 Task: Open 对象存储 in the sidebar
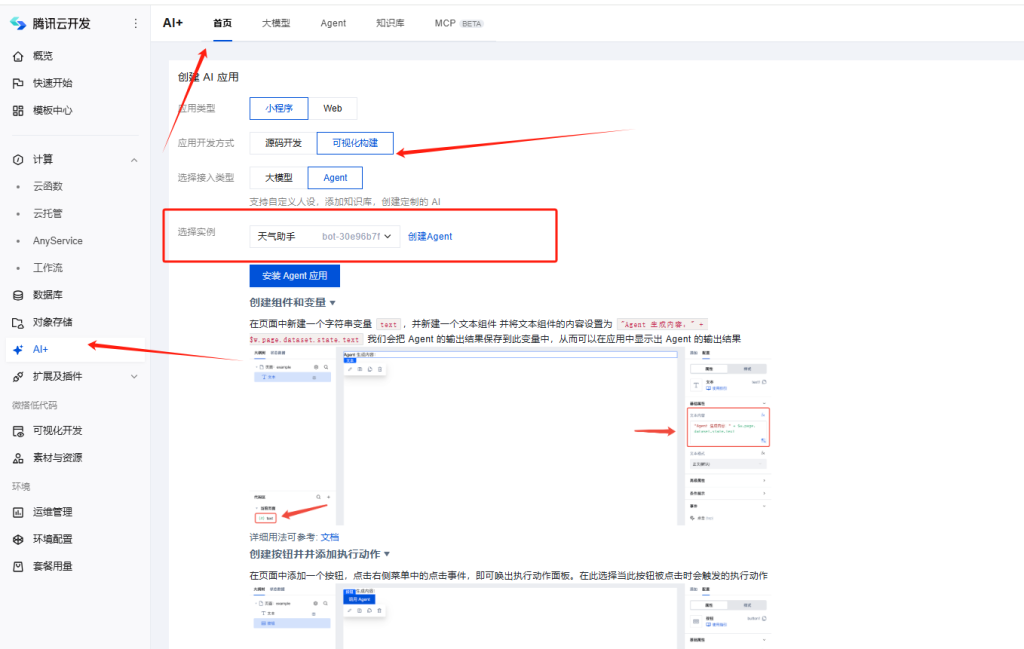[53, 323]
